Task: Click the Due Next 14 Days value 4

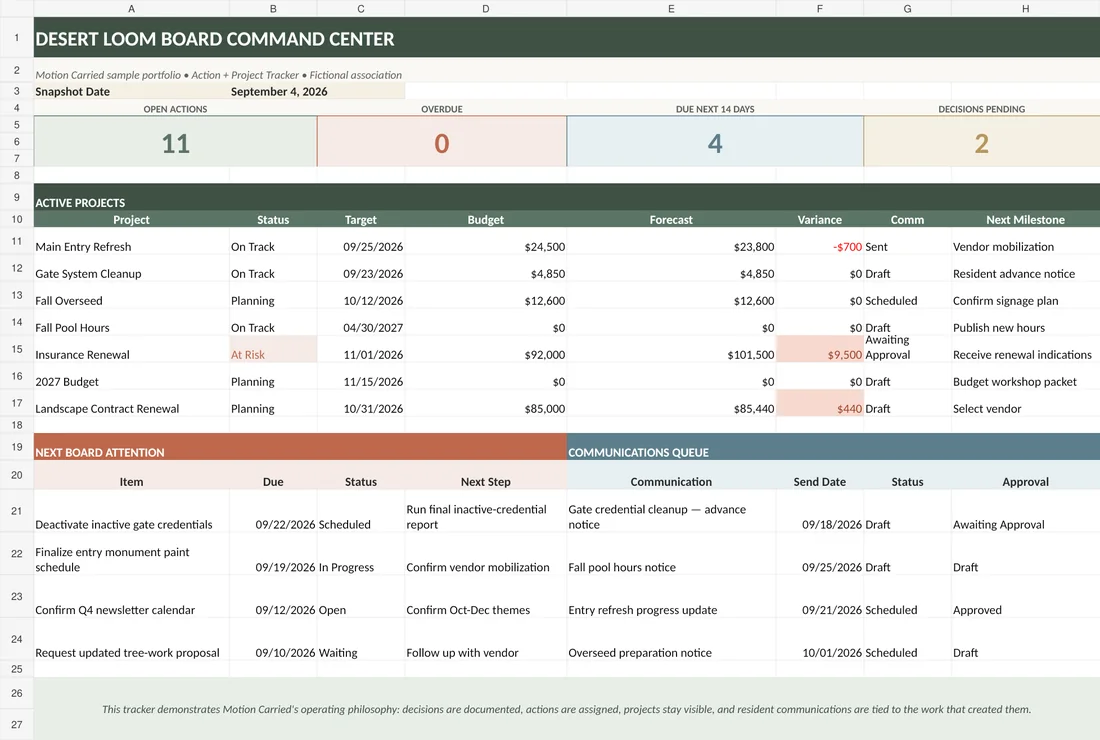Action: tap(715, 142)
